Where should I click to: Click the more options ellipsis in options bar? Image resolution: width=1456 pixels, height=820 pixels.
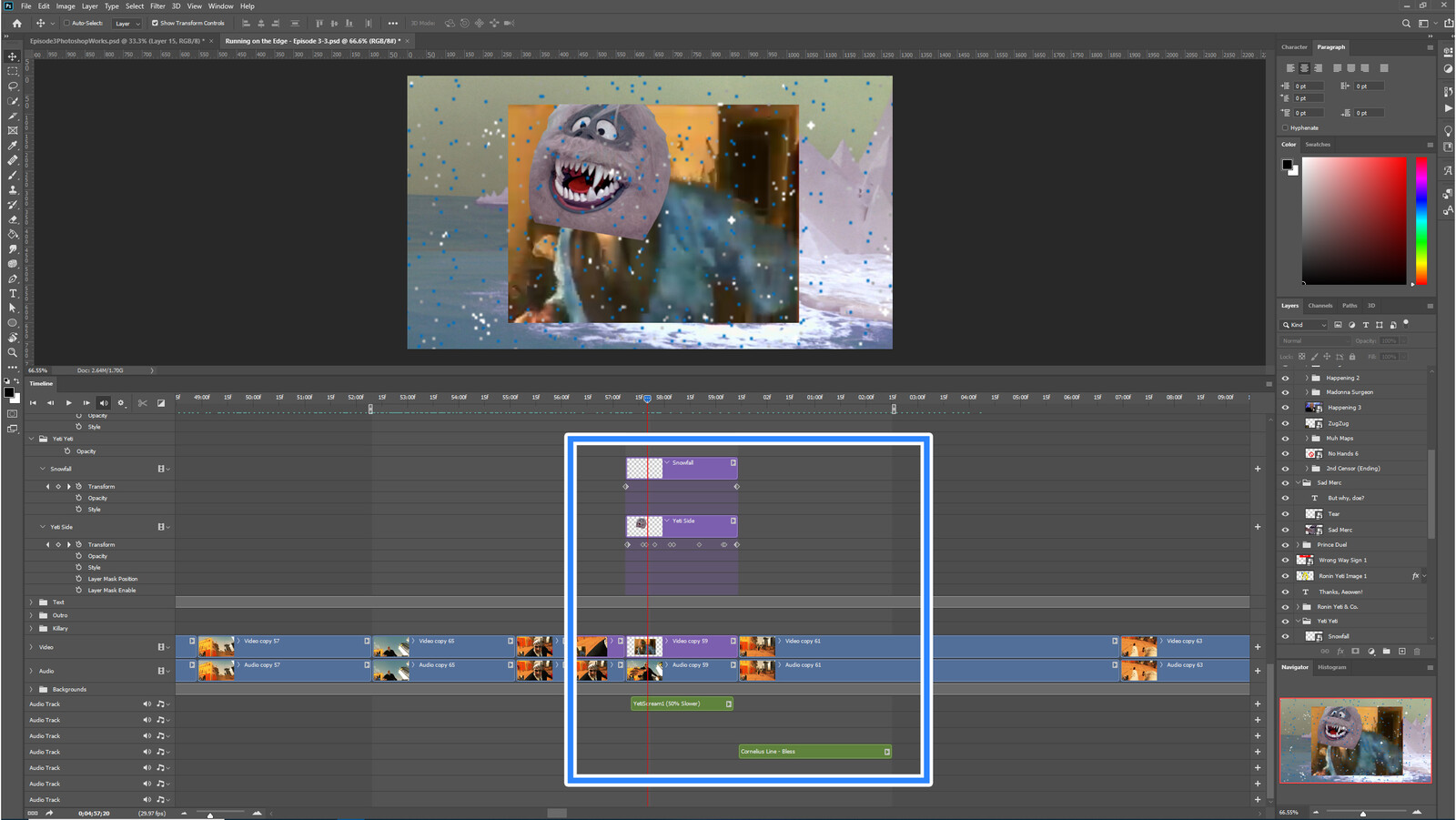click(392, 24)
